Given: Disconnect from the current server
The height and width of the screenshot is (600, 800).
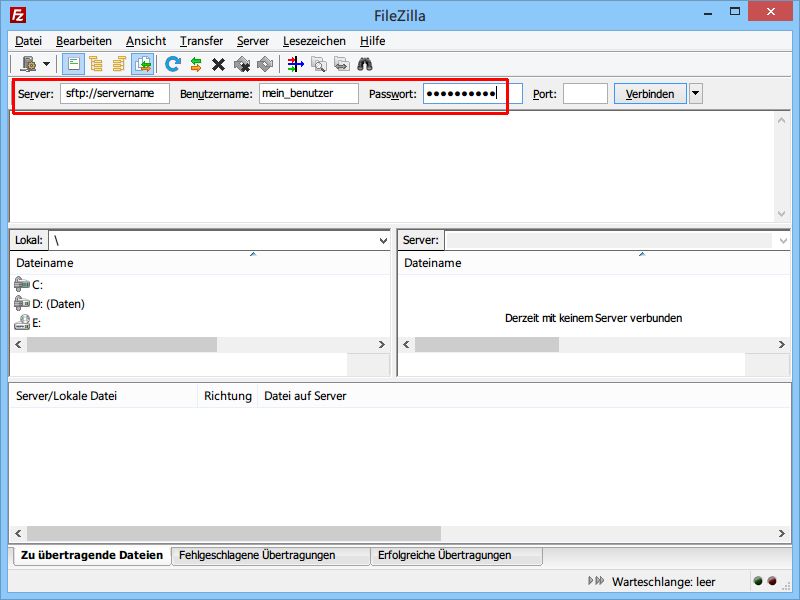Looking at the screenshot, I should point(242,64).
